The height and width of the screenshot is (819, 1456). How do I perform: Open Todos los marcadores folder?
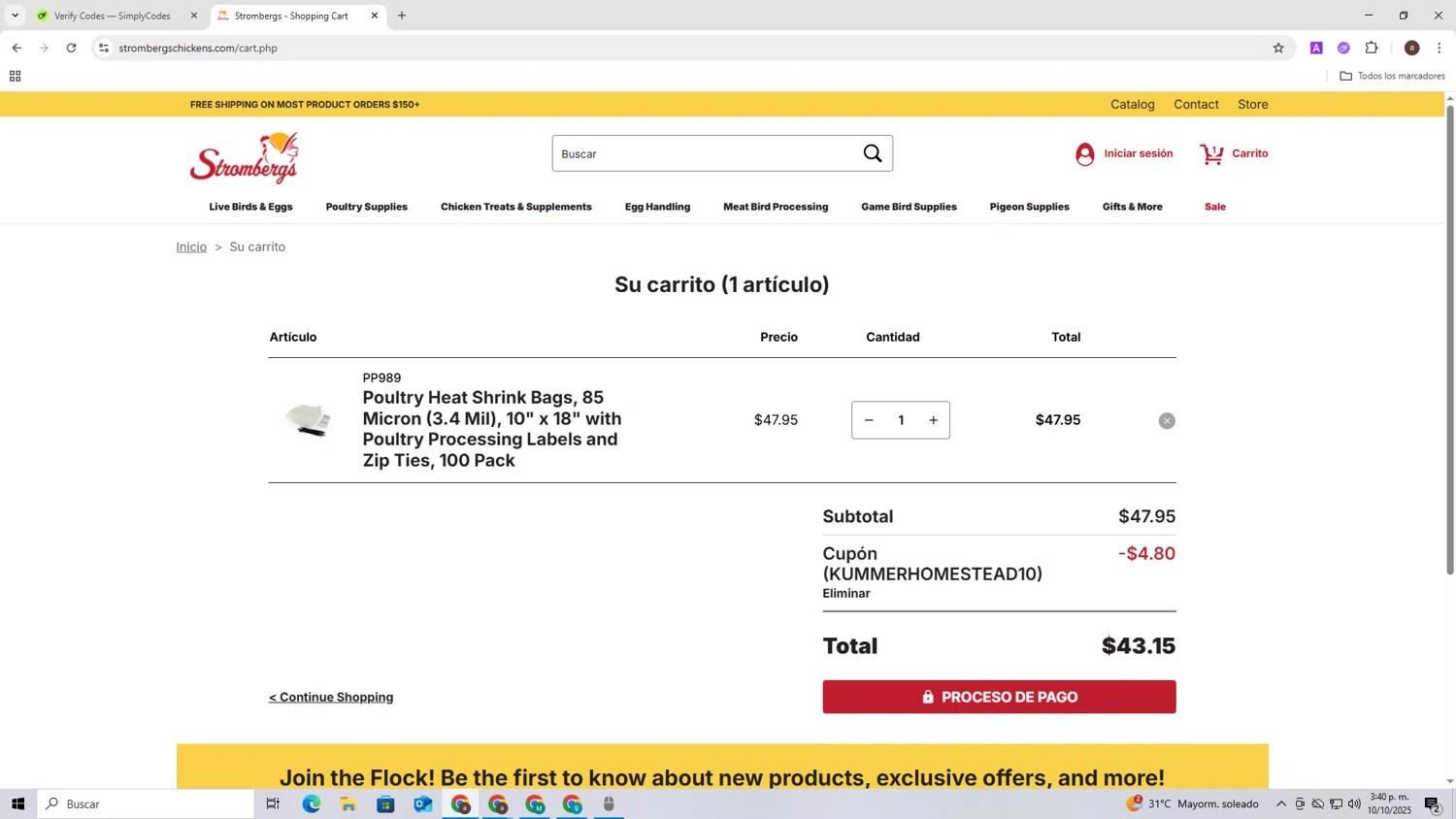(1392, 76)
